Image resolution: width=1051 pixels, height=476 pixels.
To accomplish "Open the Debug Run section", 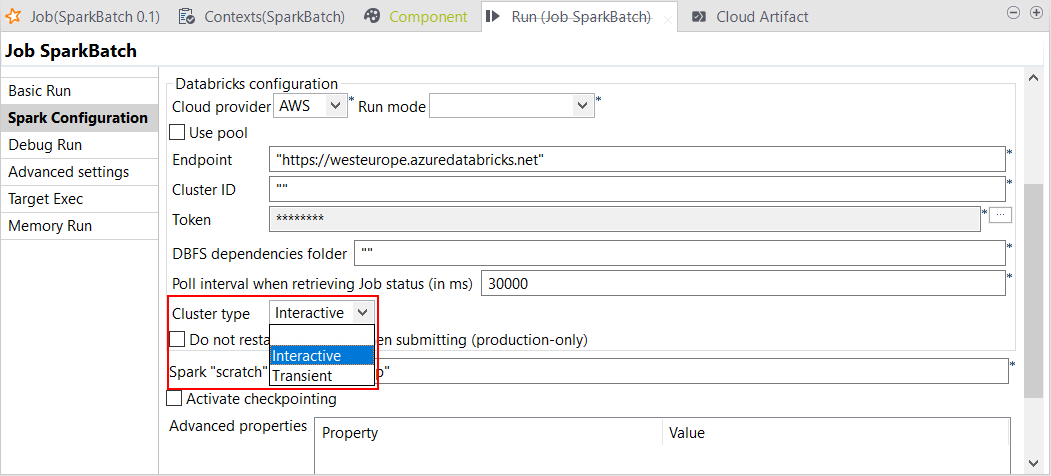I will [x=45, y=145].
